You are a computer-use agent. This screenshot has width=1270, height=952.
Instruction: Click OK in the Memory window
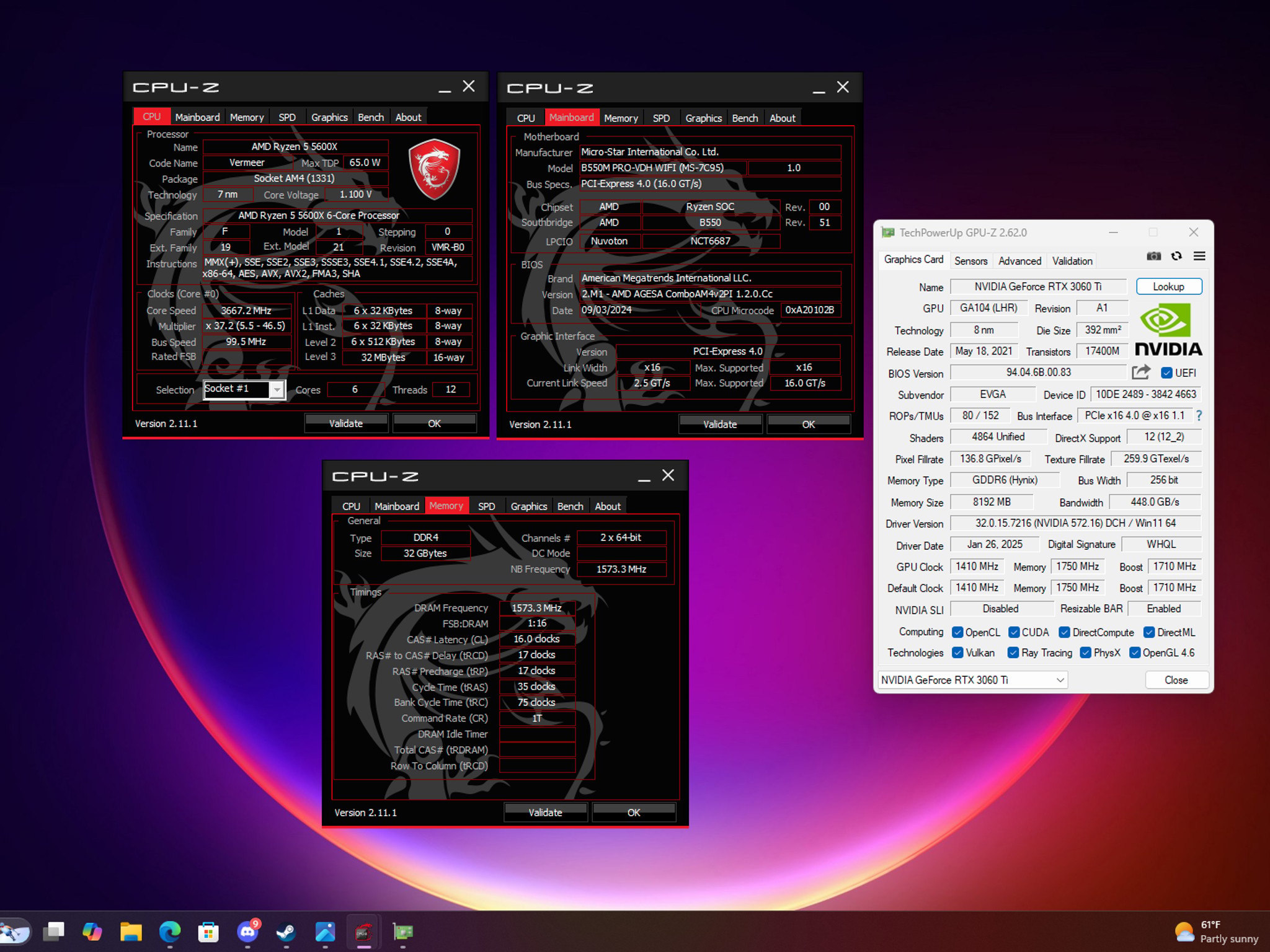634,813
